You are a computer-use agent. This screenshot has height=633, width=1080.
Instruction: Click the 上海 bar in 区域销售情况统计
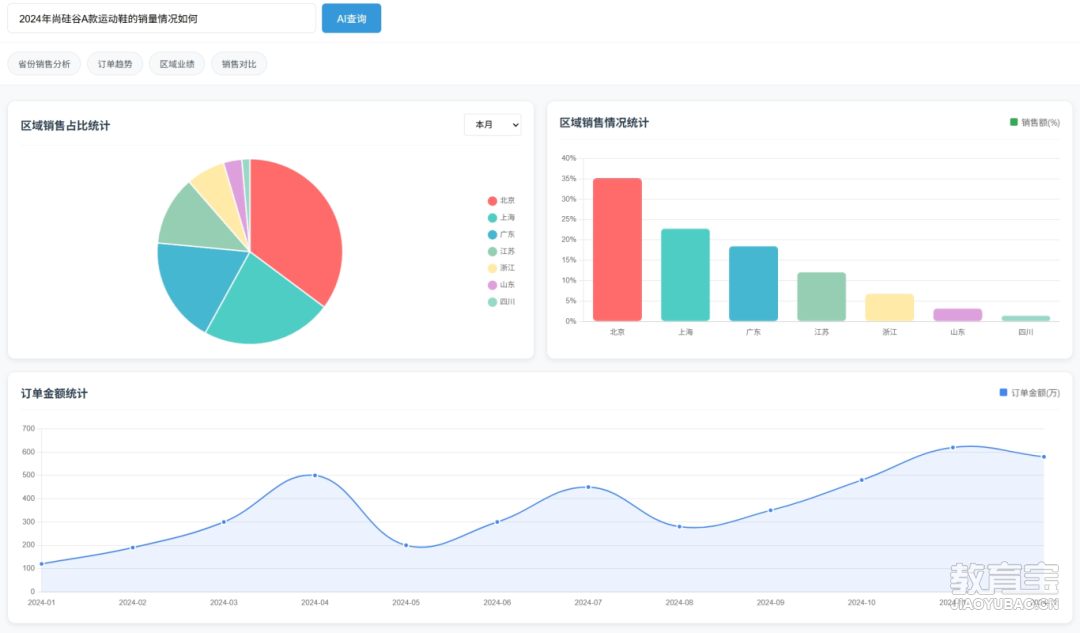click(685, 275)
